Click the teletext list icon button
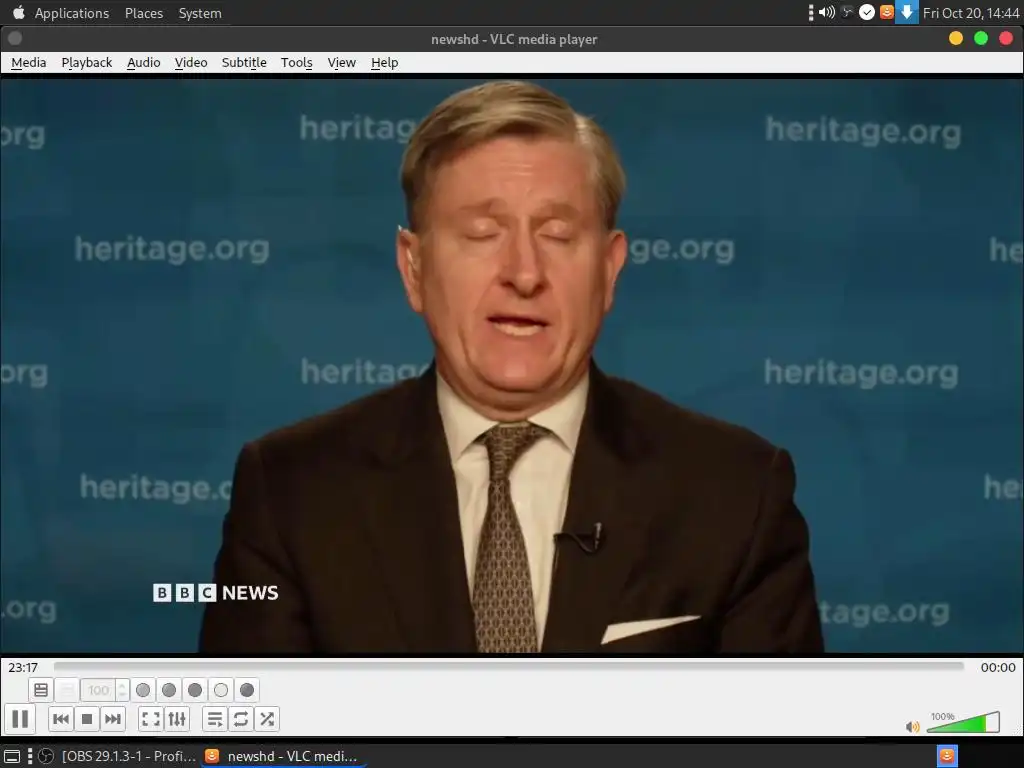 pos(41,690)
